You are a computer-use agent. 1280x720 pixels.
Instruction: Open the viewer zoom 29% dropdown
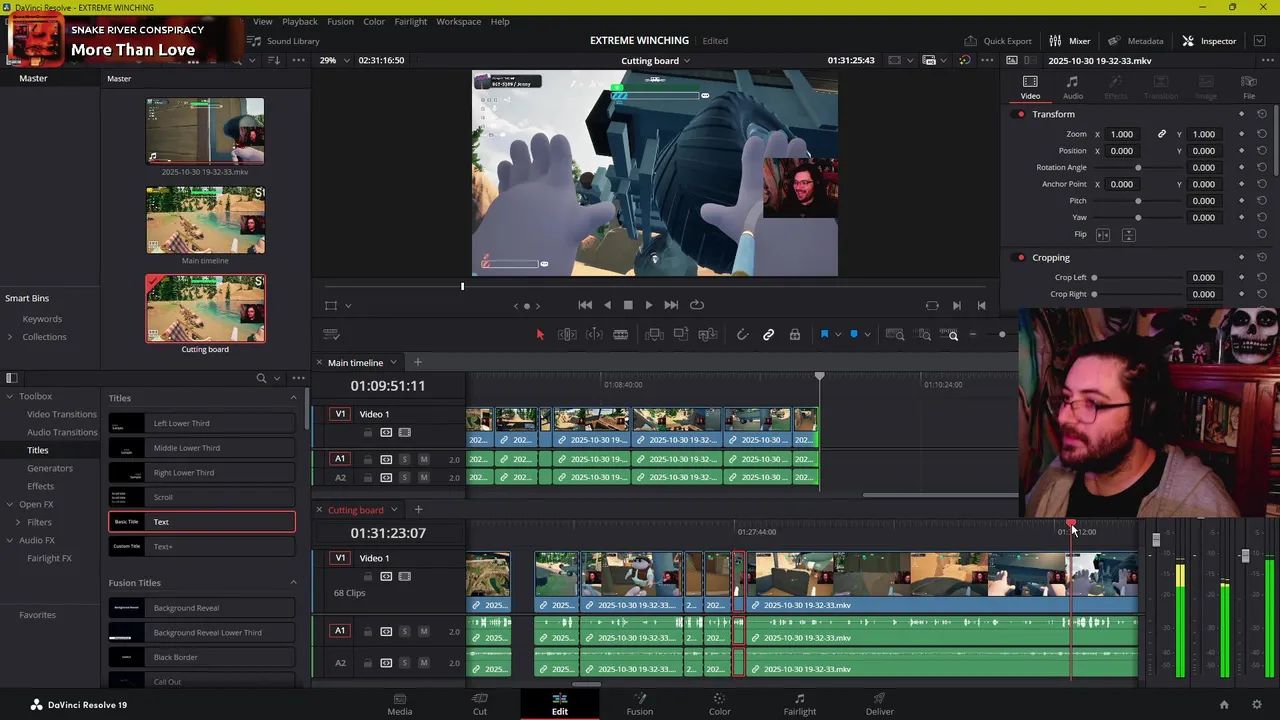[x=334, y=60]
